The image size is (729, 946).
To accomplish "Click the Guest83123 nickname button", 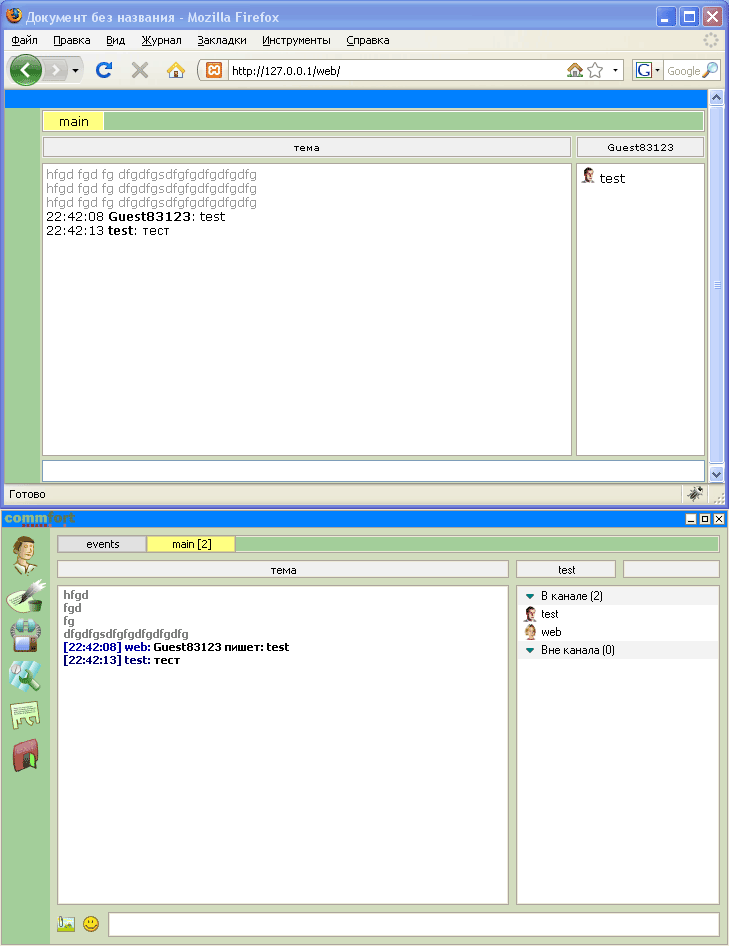I will coord(640,147).
